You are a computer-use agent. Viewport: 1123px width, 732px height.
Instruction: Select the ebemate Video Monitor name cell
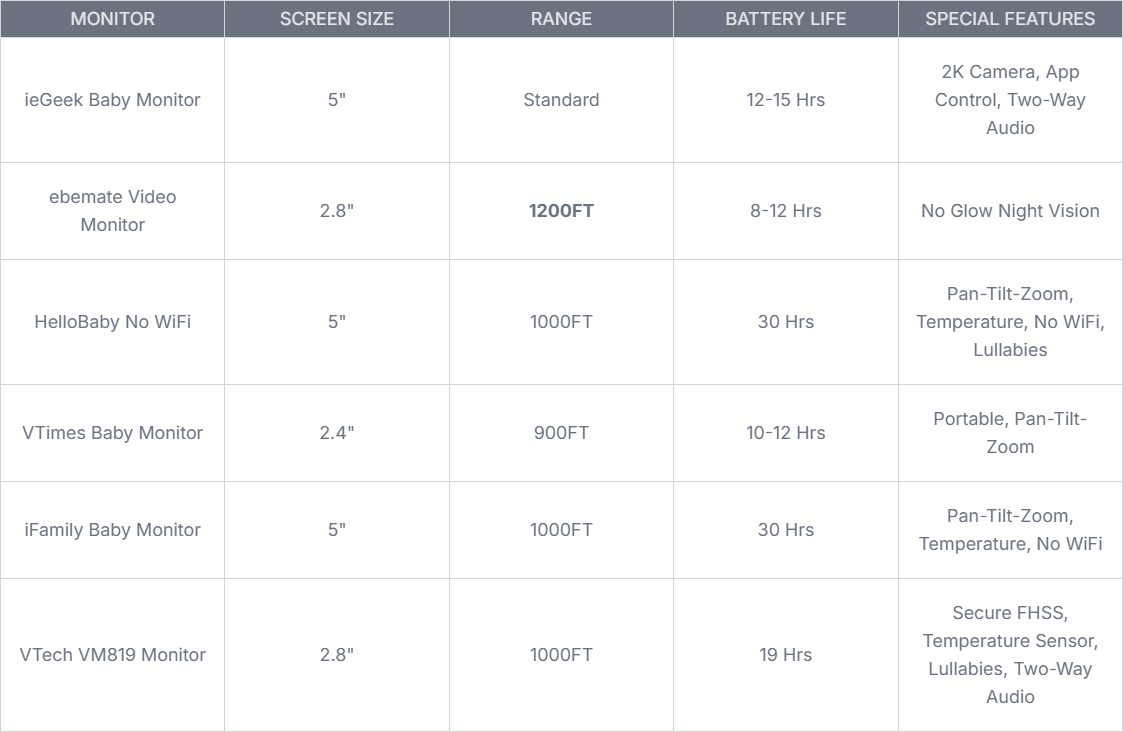point(112,211)
